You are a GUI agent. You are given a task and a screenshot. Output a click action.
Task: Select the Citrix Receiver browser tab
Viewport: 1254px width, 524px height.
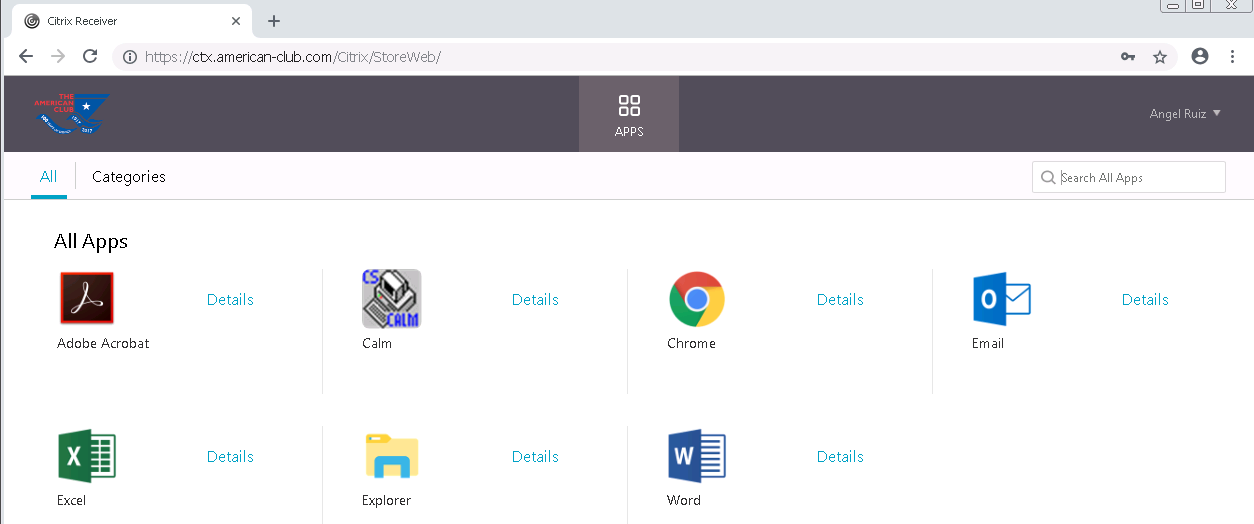click(132, 21)
